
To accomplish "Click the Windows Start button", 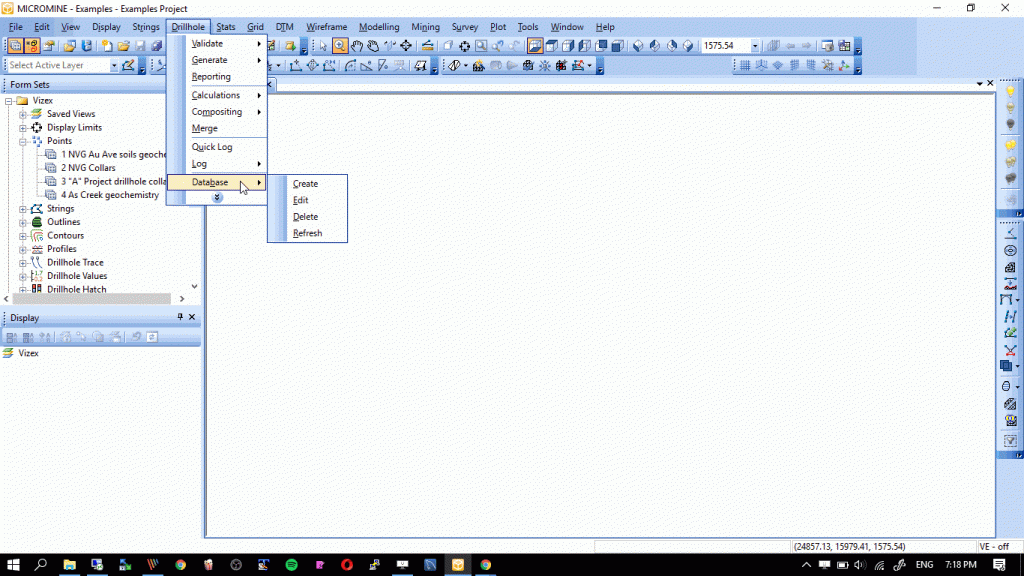I will (x=14, y=565).
